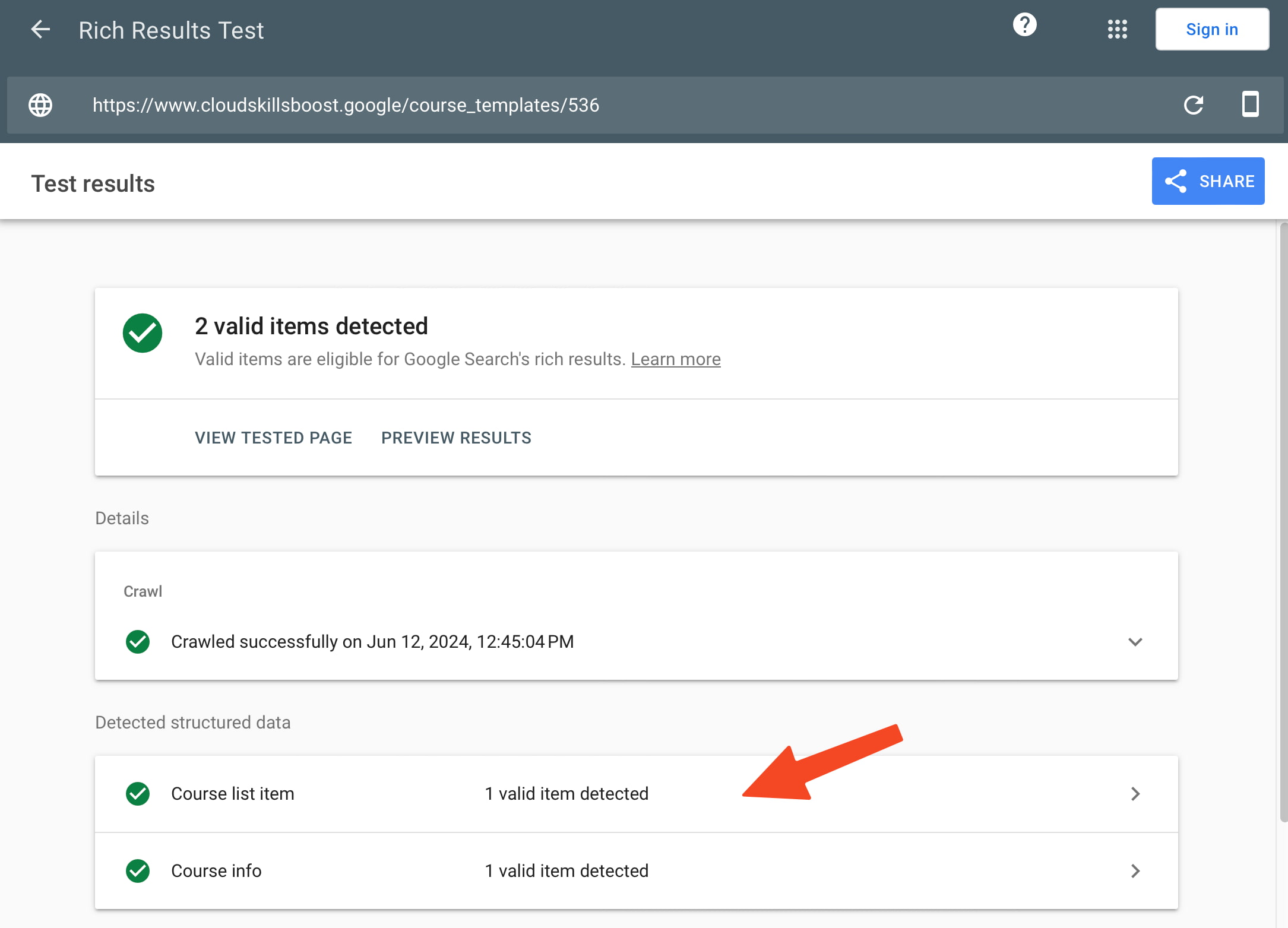Click the Sign in button

point(1212,28)
